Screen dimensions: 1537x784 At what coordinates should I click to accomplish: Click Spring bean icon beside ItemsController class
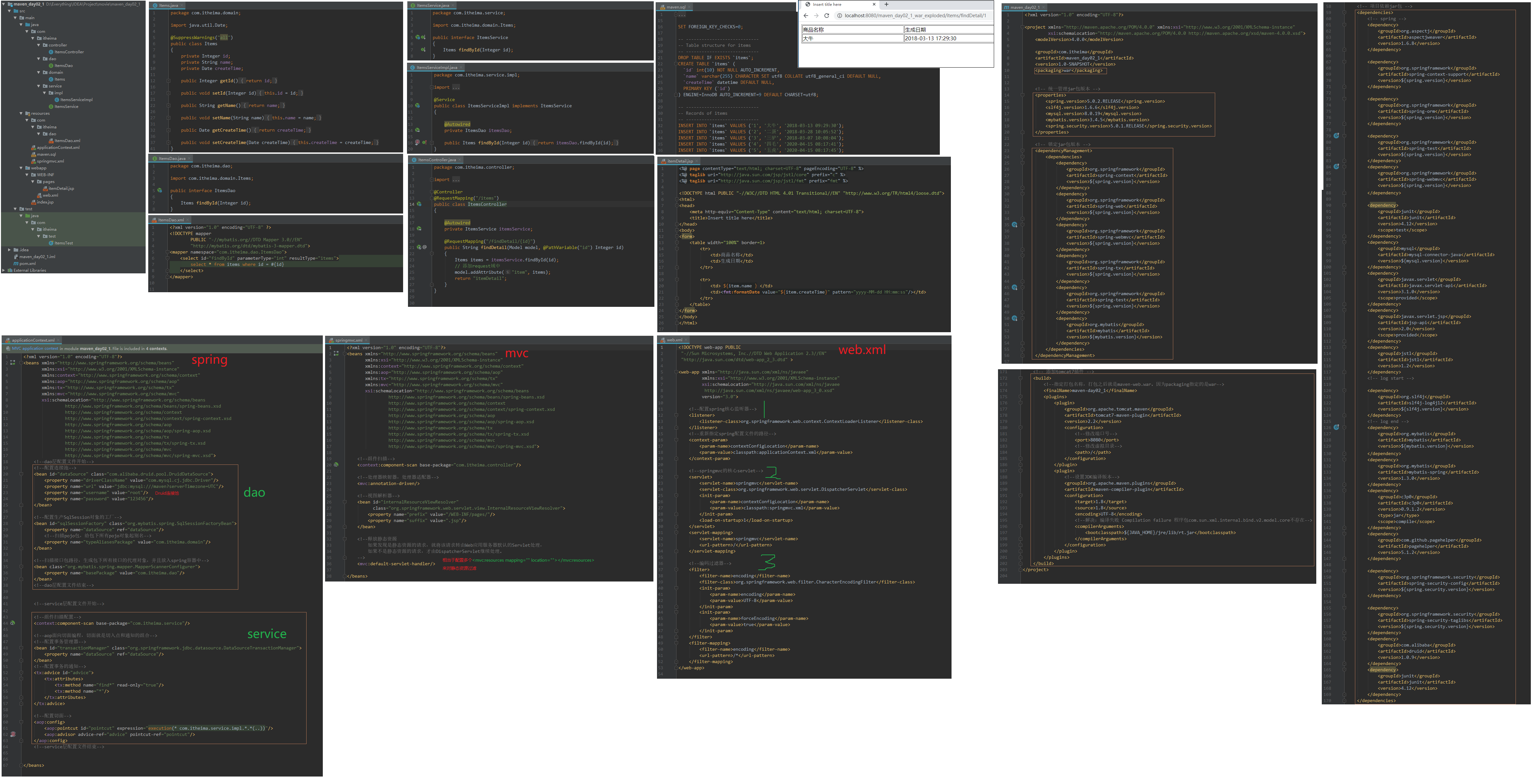(419, 204)
